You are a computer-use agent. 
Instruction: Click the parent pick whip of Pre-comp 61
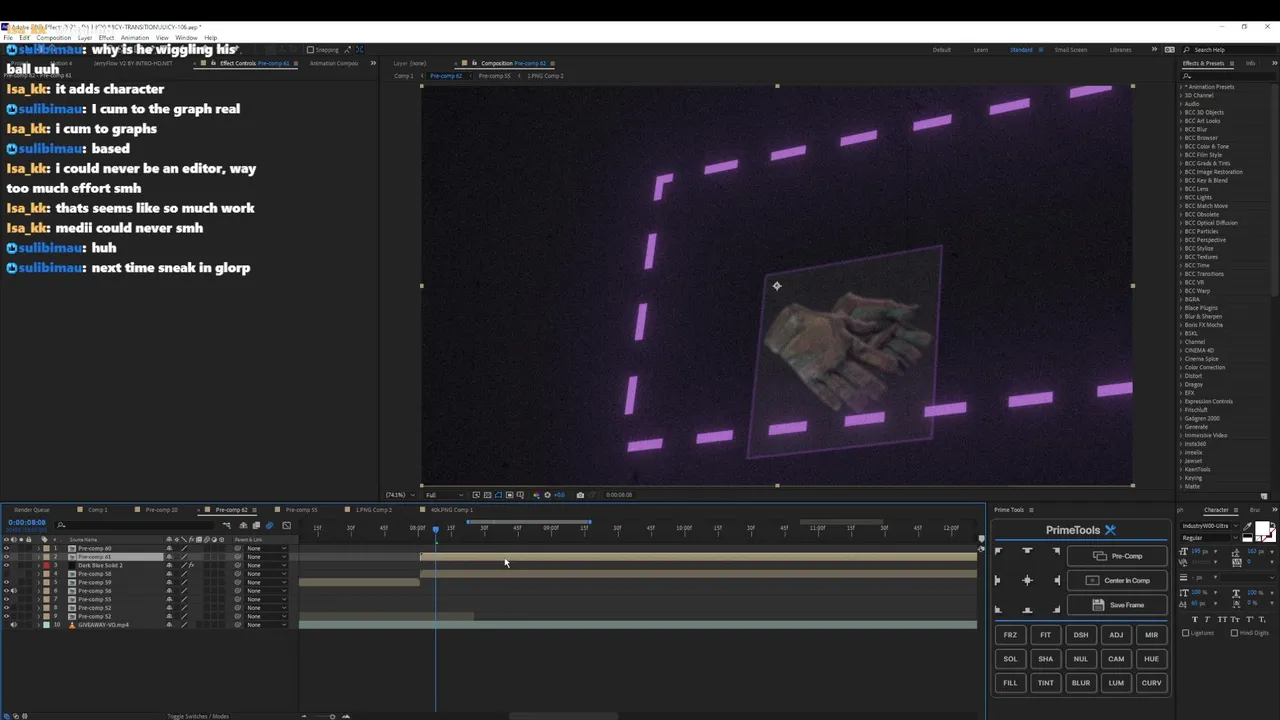(238, 557)
